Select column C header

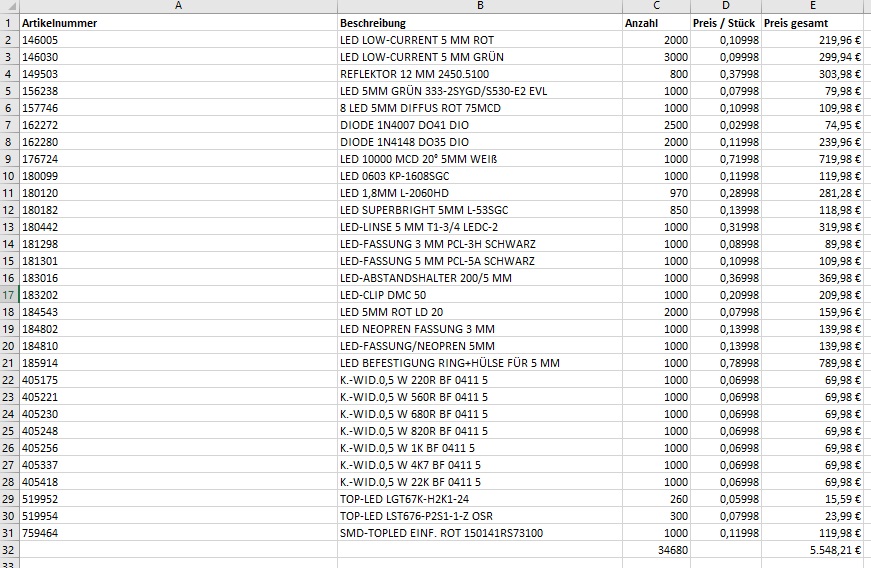656,6
